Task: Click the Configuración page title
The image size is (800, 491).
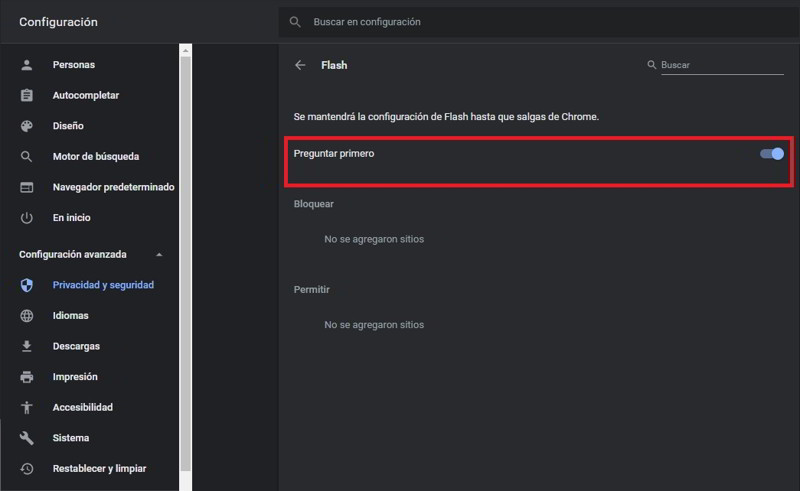Action: [x=58, y=22]
